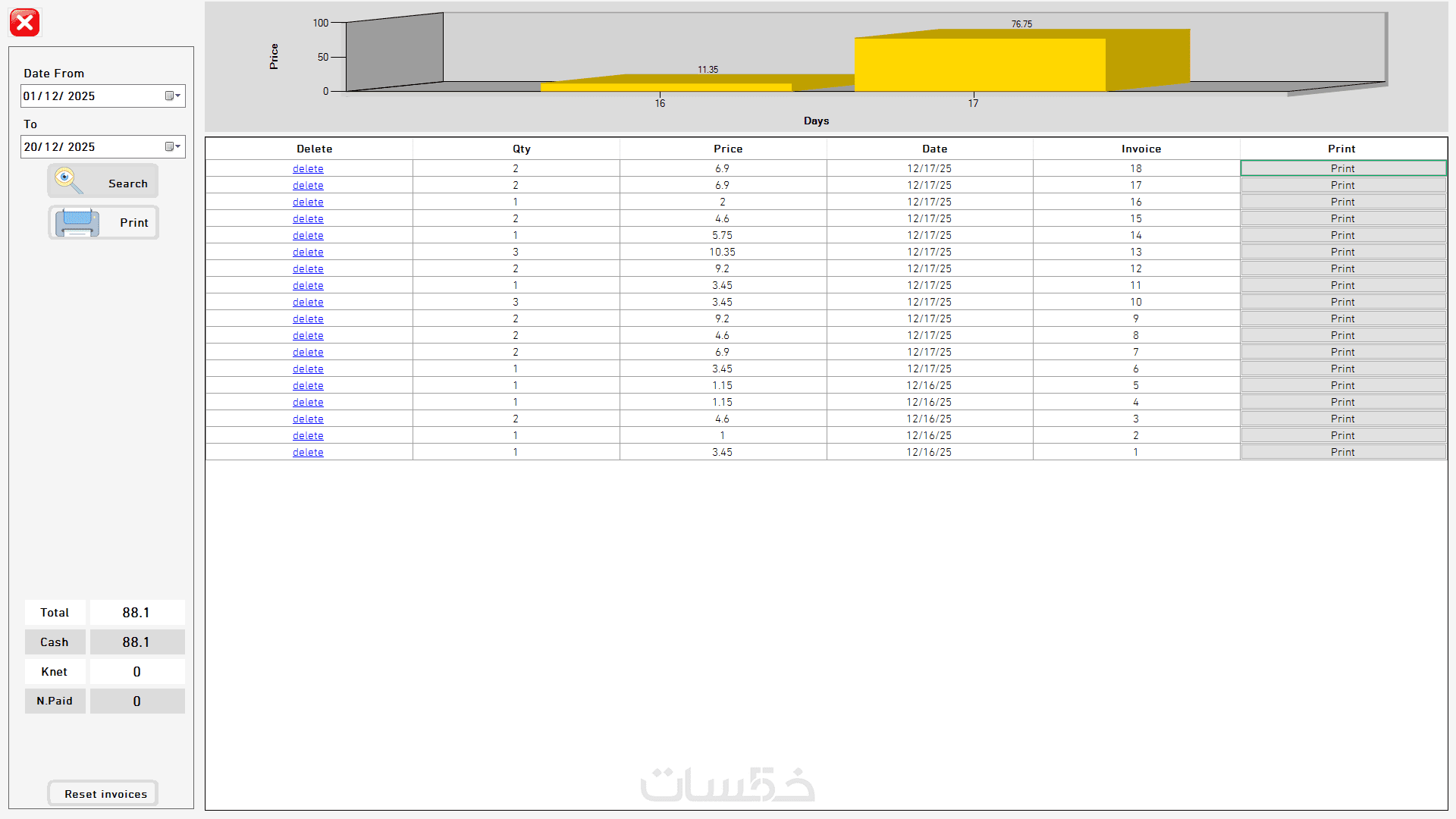The height and width of the screenshot is (819, 1456).
Task: Print invoice 10 from the table row
Action: click(1342, 302)
